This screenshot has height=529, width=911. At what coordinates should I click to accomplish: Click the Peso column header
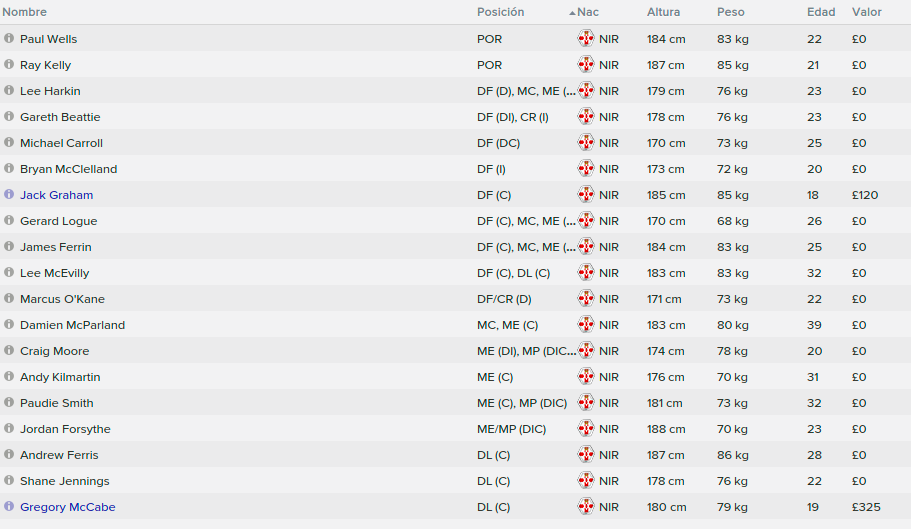click(730, 12)
